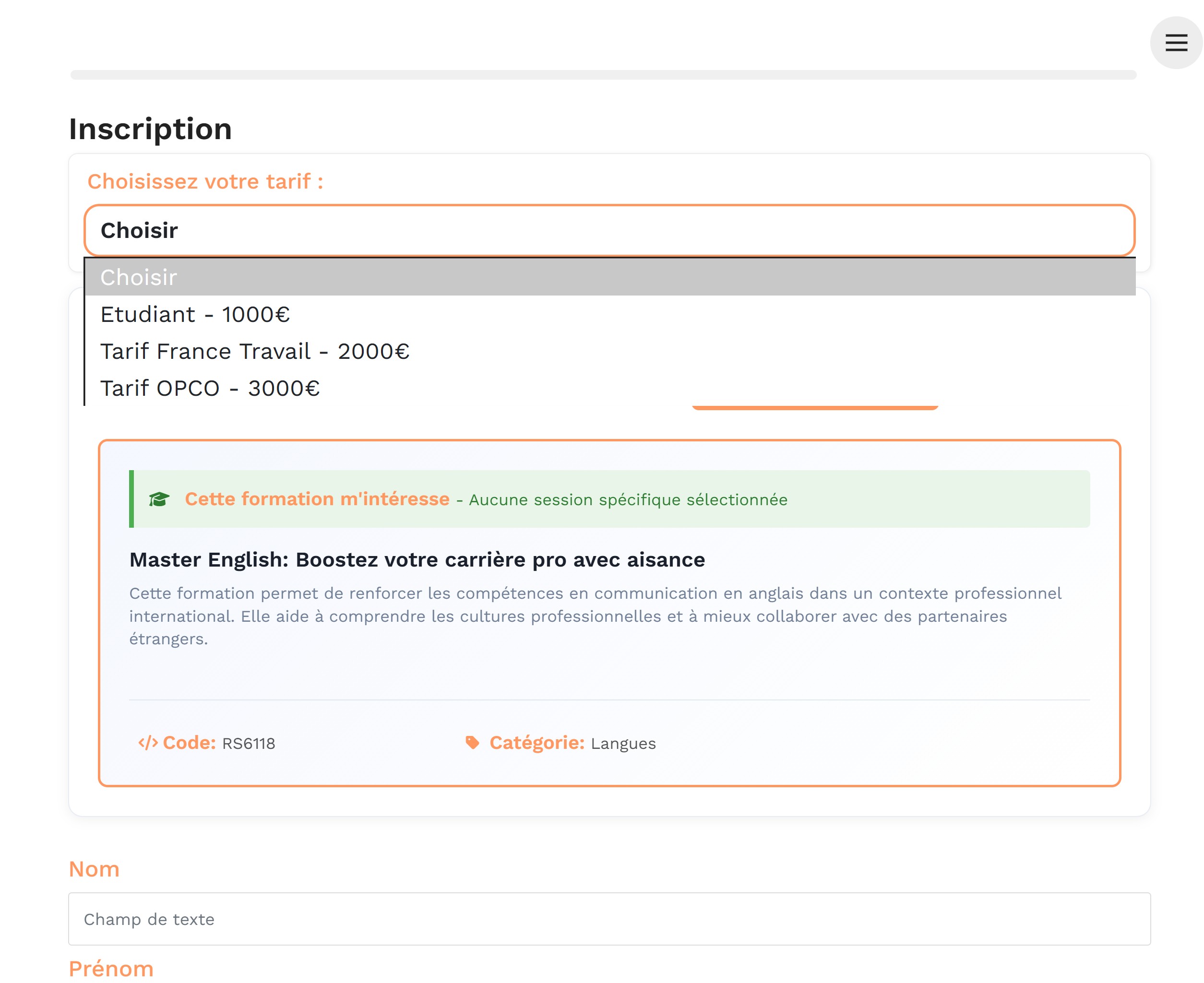
Task: Select Tarif France Travail - 2000€
Action: pos(254,351)
